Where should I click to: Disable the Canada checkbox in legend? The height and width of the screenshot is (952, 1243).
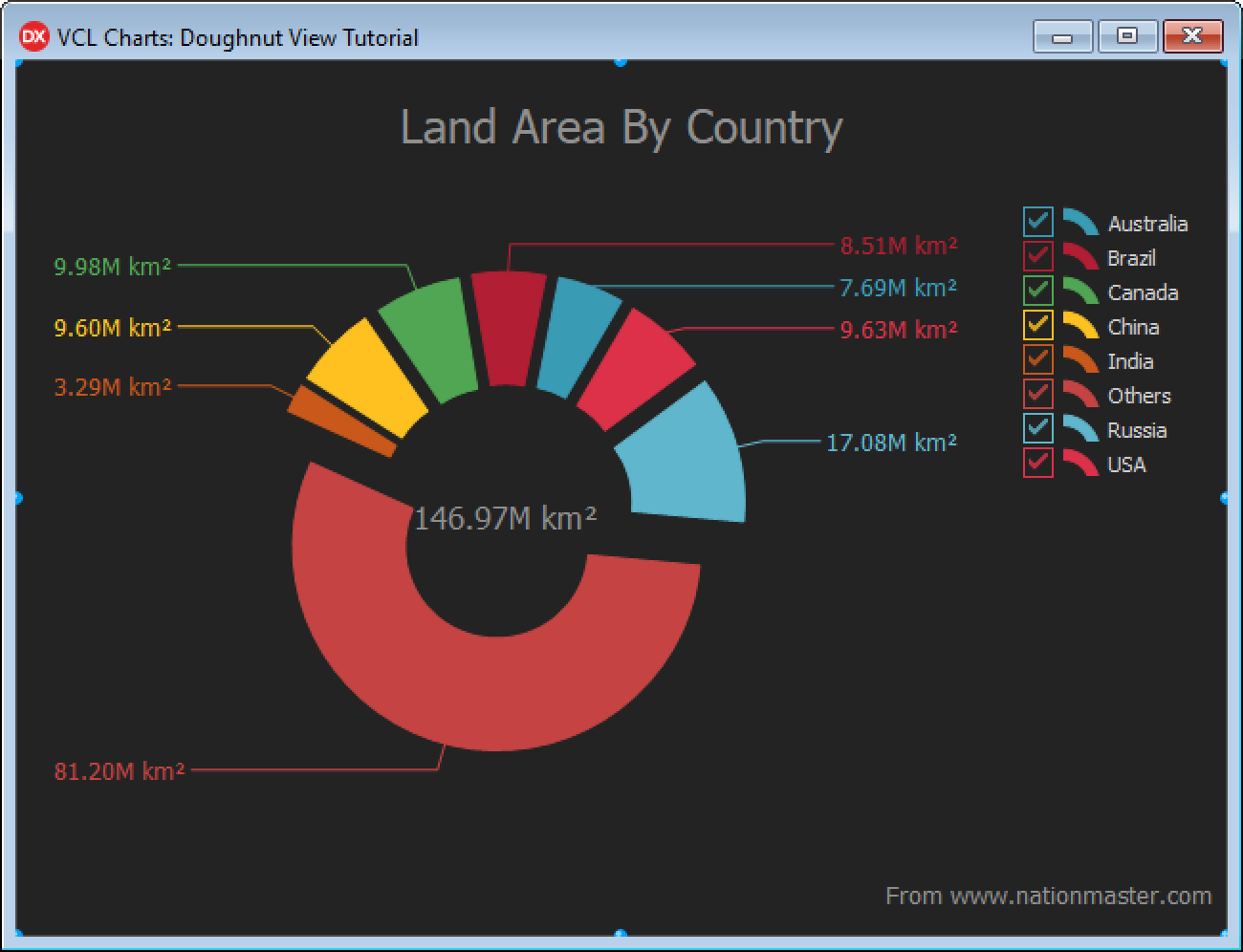pyautogui.click(x=1037, y=291)
